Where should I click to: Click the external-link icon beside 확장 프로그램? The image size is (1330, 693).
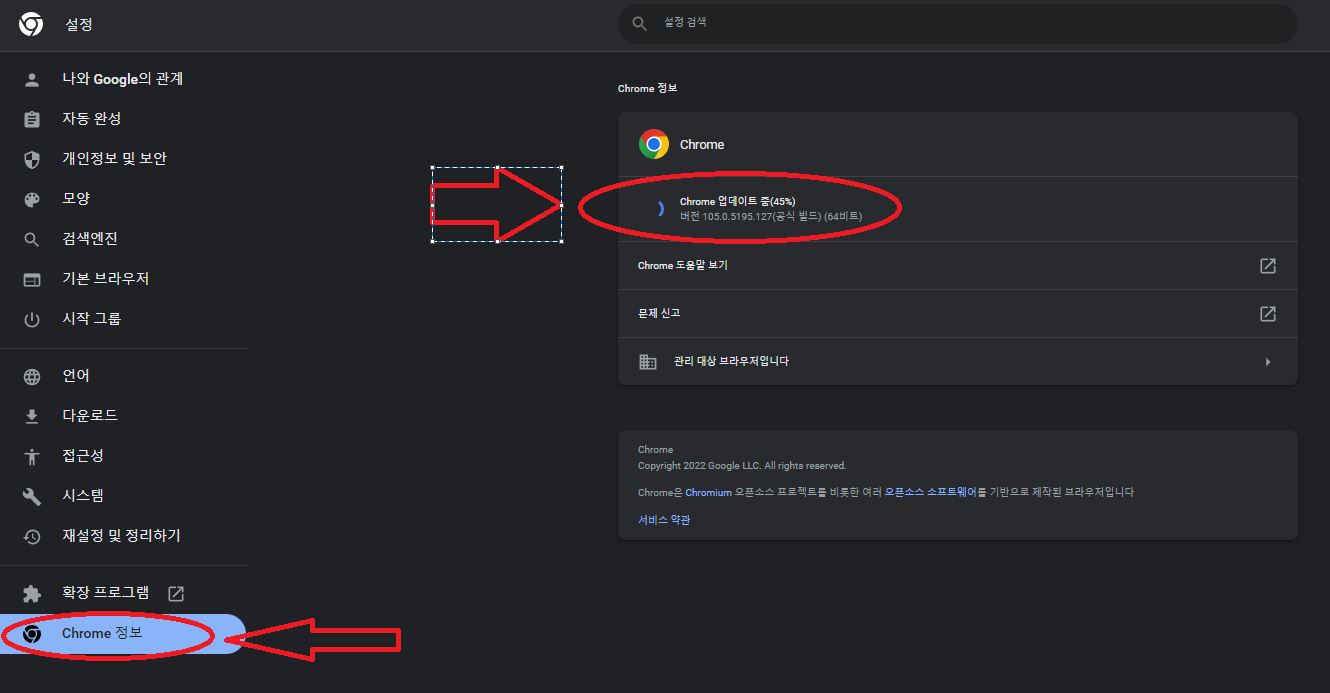176,593
